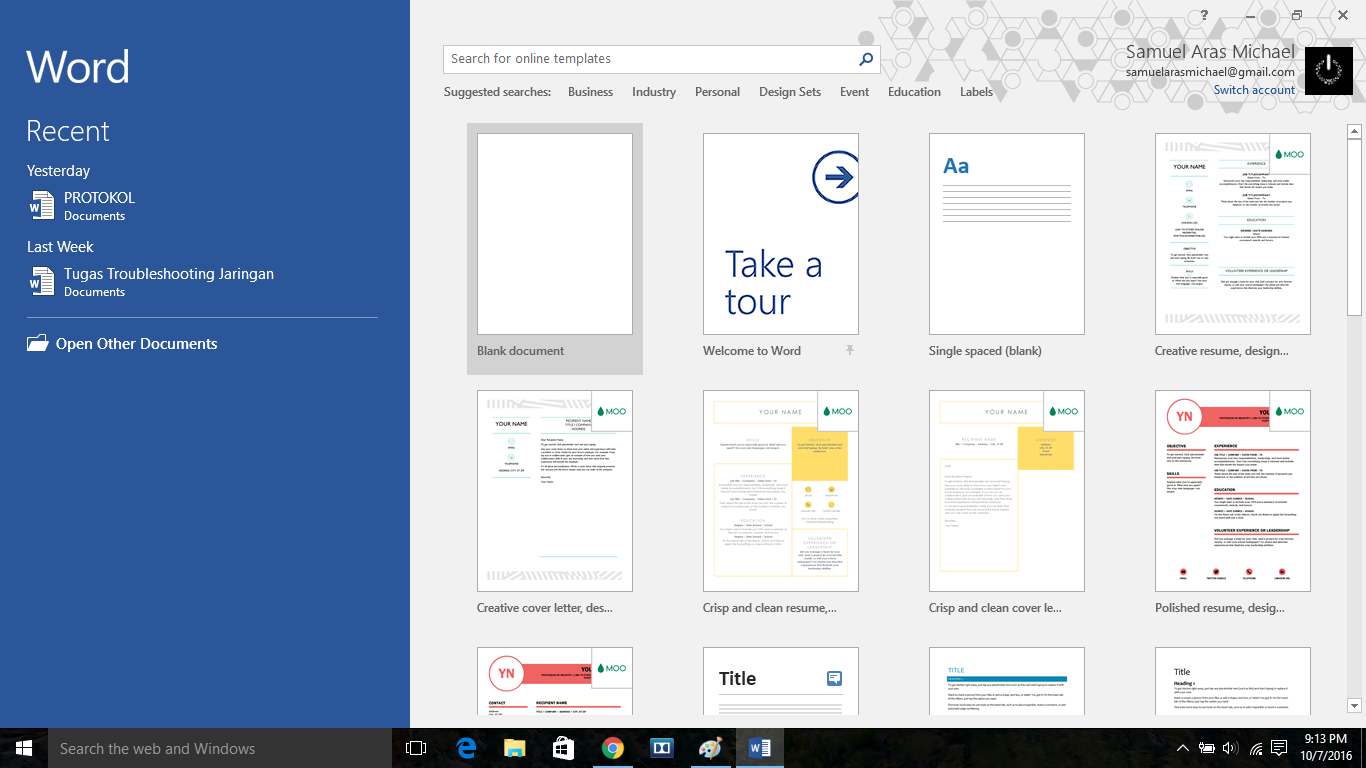Viewport: 1366px width, 768px height.
Task: Choose the Polished resume template thumbnail
Action: (1233, 491)
